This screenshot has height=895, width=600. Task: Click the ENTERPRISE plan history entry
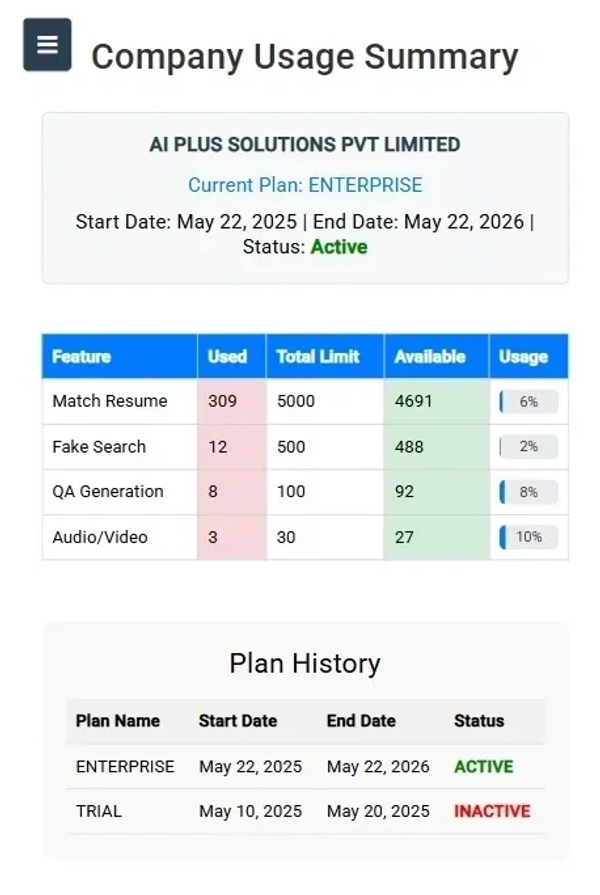tap(125, 767)
